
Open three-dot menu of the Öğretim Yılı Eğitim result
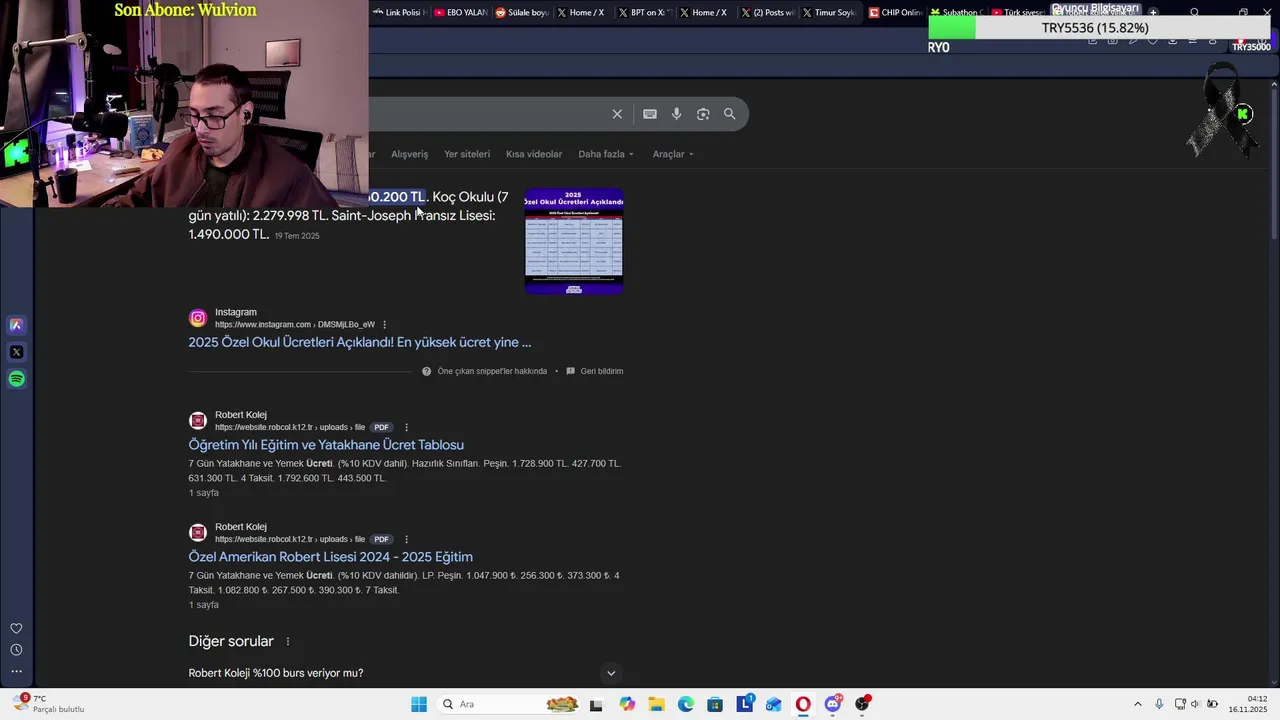coord(406,427)
